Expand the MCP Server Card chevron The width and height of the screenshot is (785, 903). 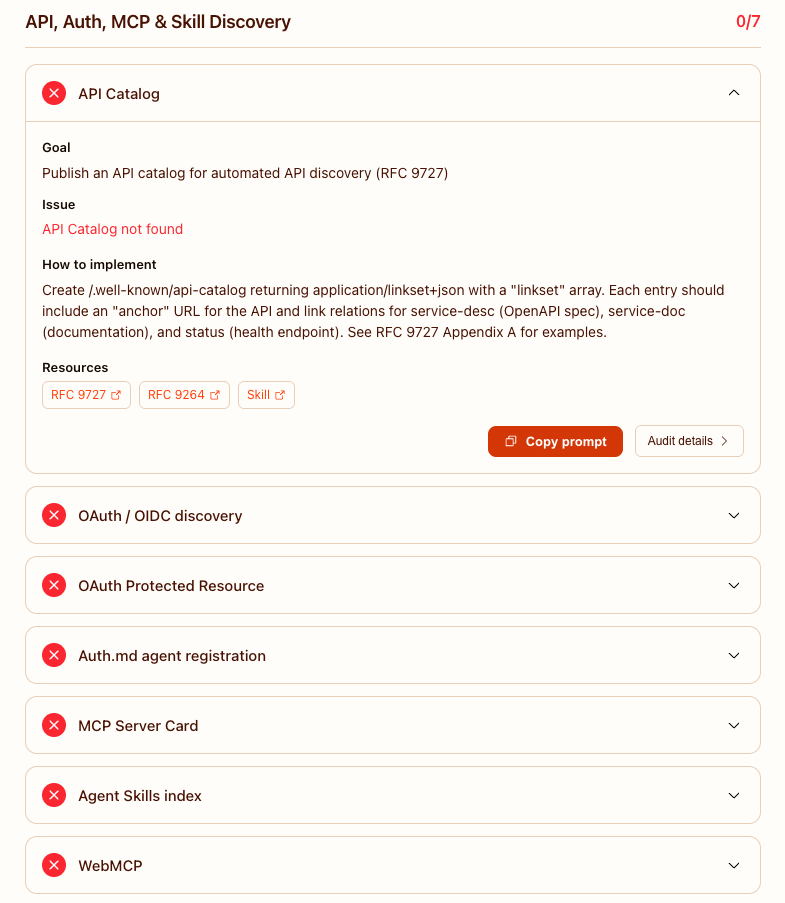734,726
